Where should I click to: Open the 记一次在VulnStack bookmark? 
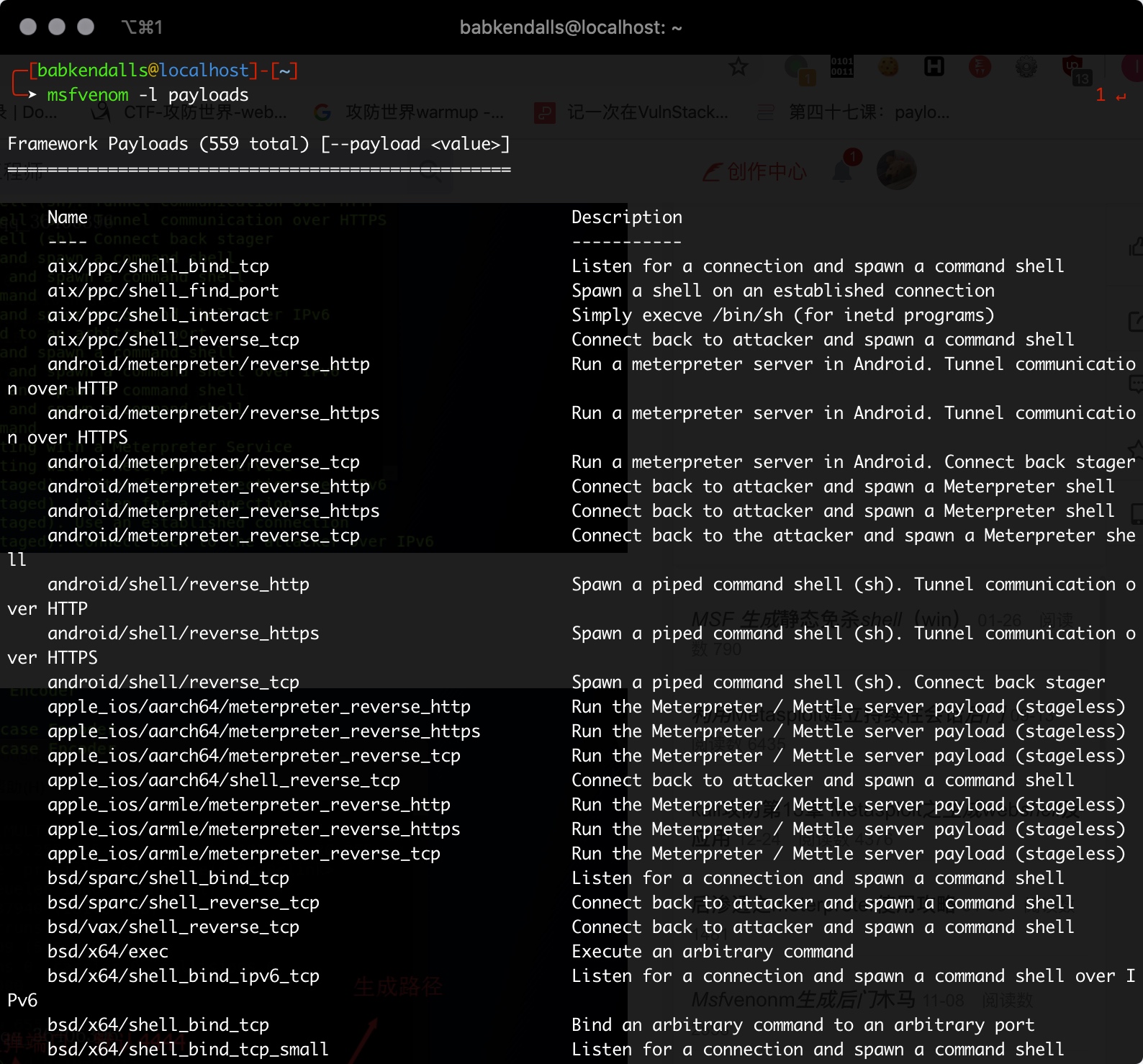[x=646, y=112]
